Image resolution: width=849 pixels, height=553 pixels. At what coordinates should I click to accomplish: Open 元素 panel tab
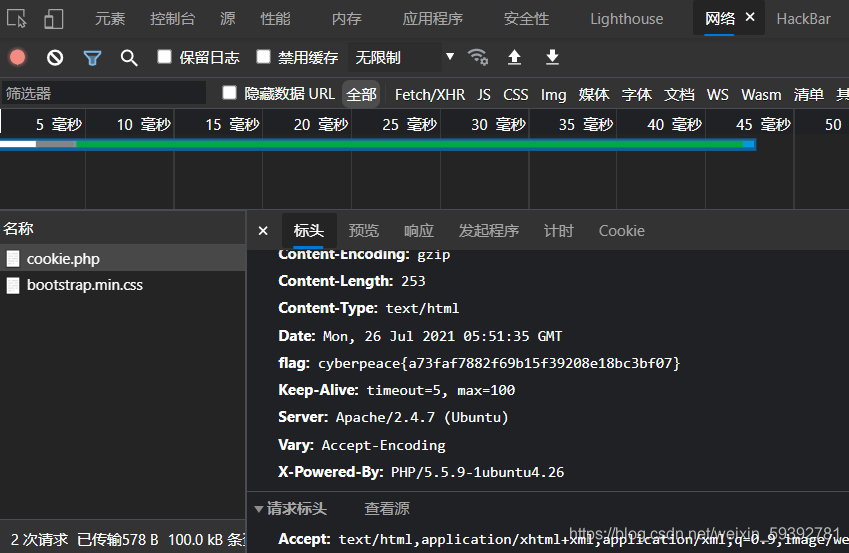[110, 19]
